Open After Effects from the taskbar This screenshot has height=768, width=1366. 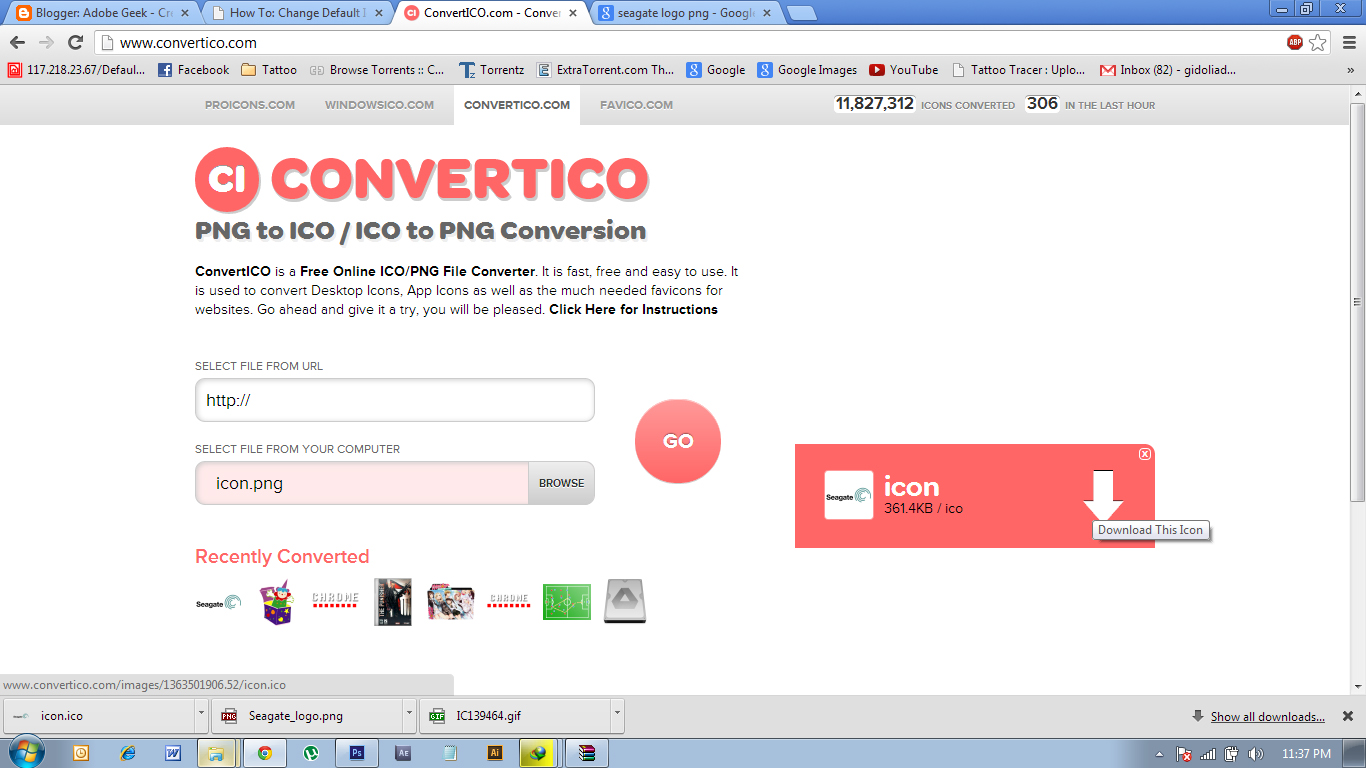[403, 753]
